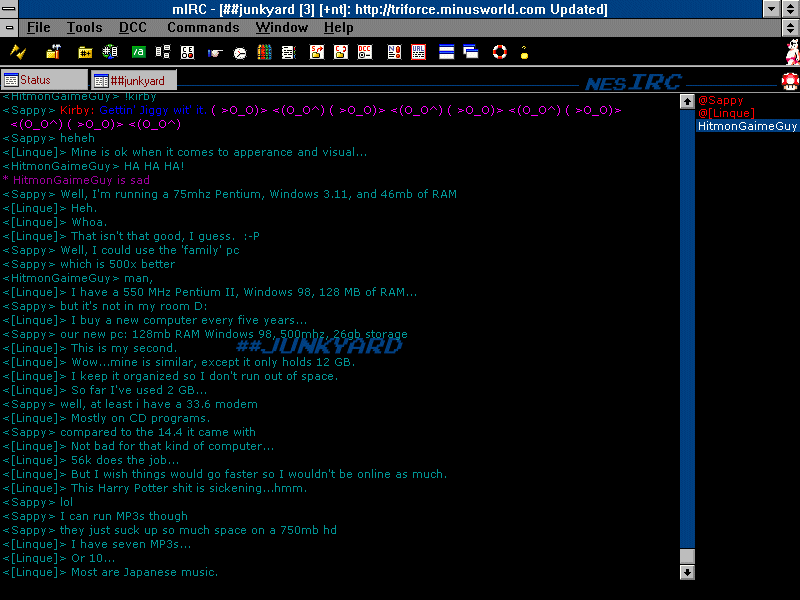This screenshot has height=600, width=800.
Task: Open the application control menu box in title bar
Action: click(x=10, y=9)
